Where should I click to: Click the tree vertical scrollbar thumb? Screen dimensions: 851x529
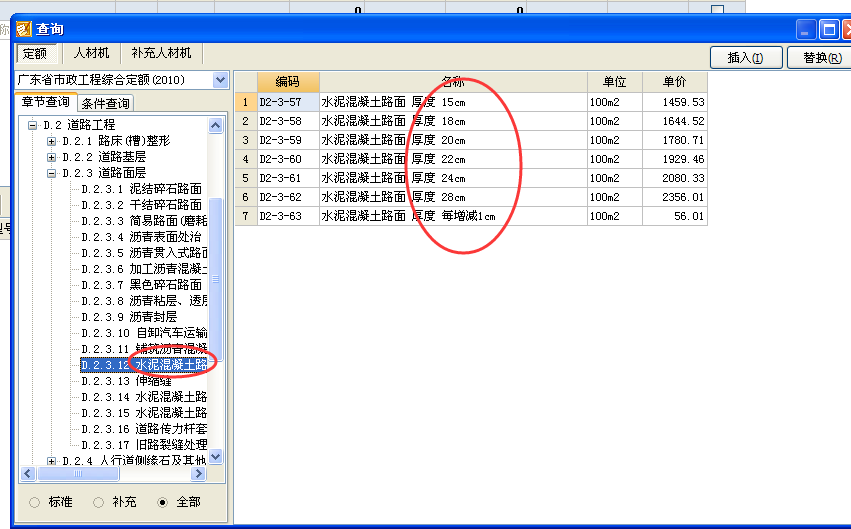click(x=215, y=279)
